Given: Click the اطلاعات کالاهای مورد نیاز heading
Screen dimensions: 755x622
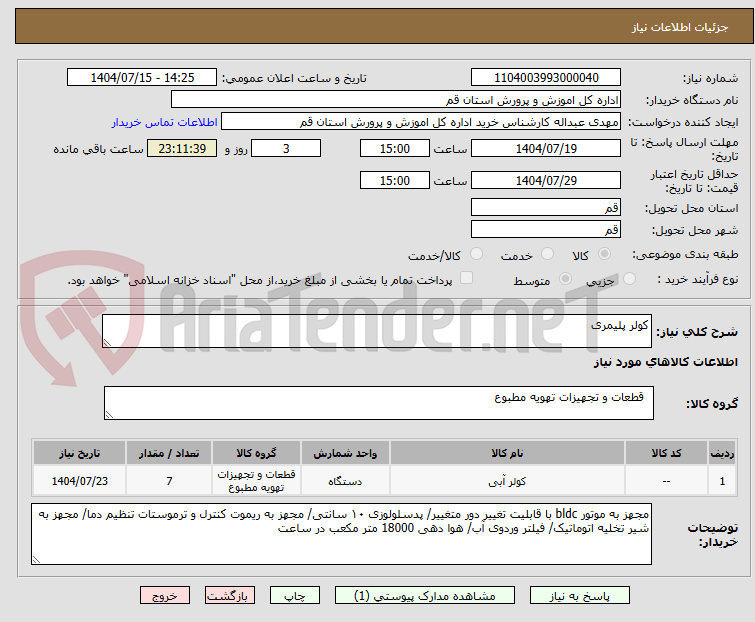Looking at the screenshot, I should pos(665,362).
